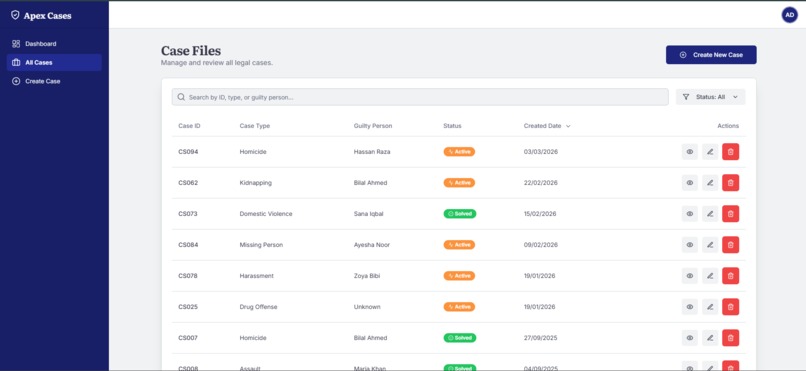Select All Cases in the sidebar
This screenshot has width=806, height=371.
click(x=54, y=62)
